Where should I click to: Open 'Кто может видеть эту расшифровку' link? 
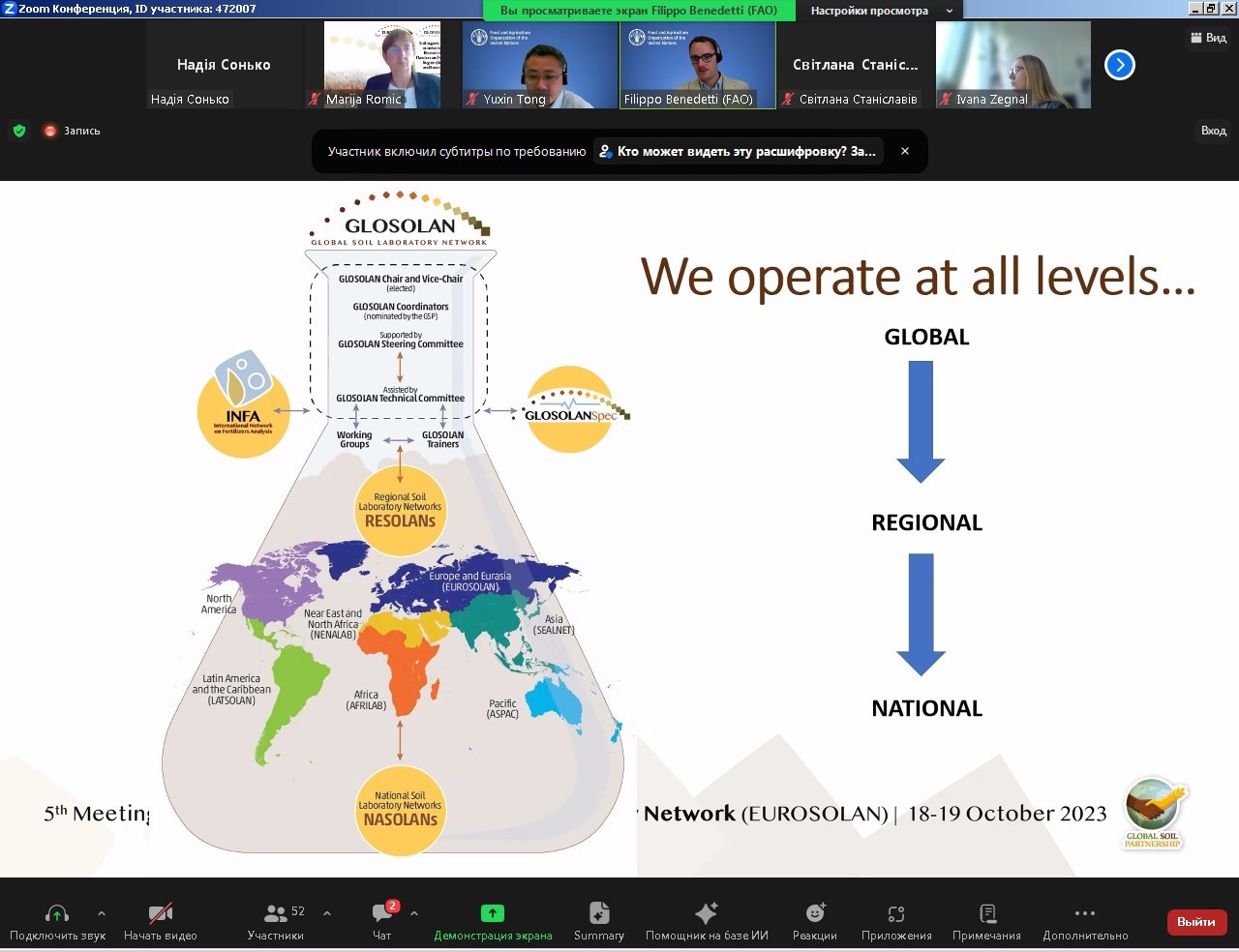click(x=738, y=151)
